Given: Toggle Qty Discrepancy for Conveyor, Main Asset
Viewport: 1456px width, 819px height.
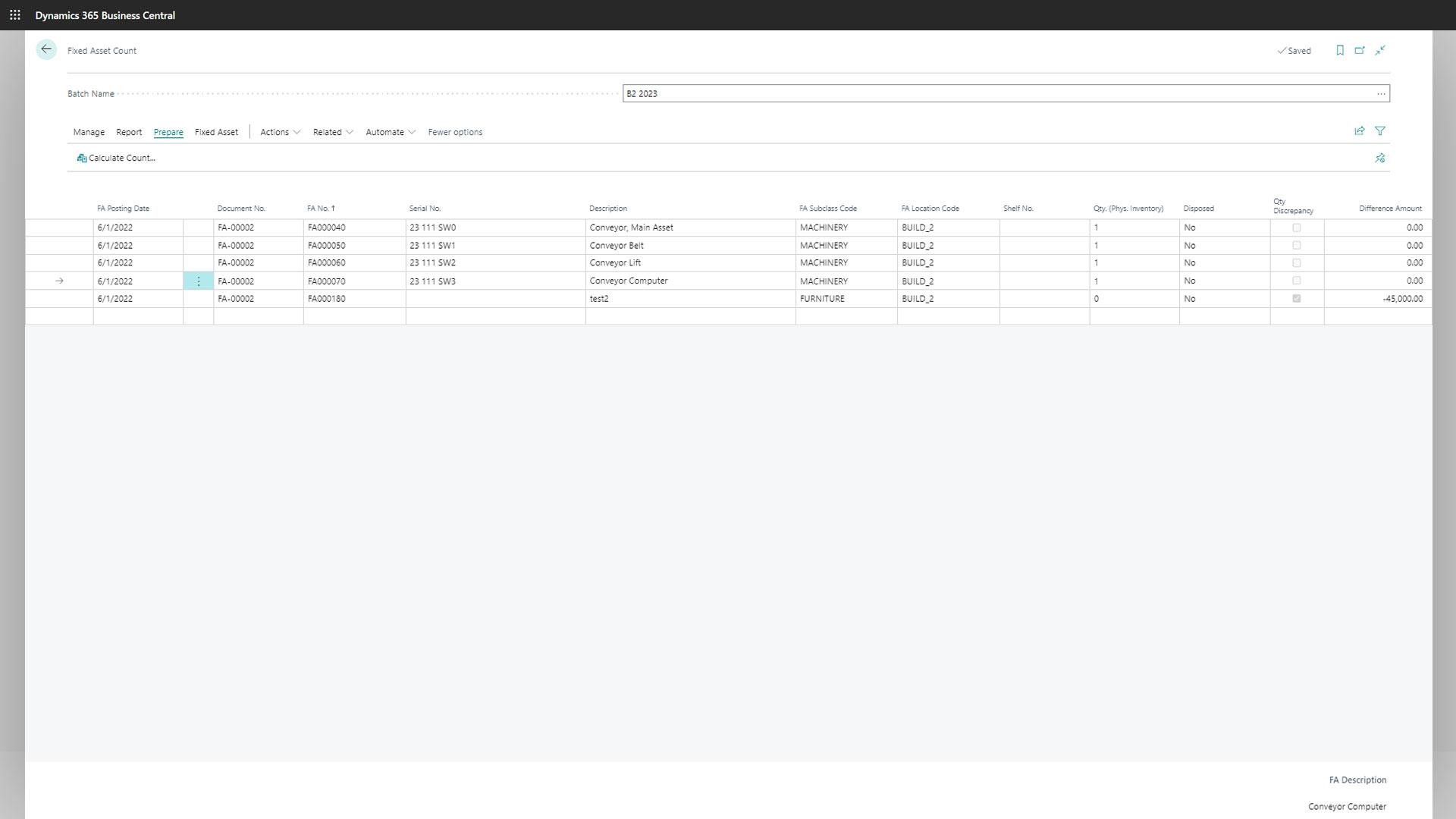Looking at the screenshot, I should point(1296,227).
